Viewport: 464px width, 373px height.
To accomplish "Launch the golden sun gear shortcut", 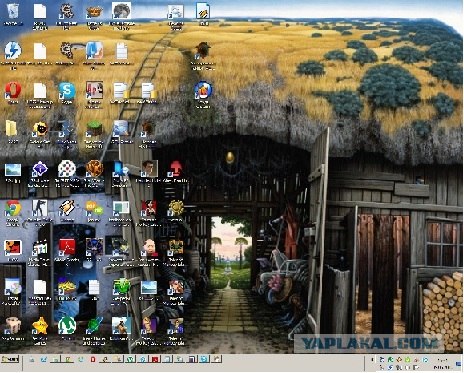I will pos(176,208).
